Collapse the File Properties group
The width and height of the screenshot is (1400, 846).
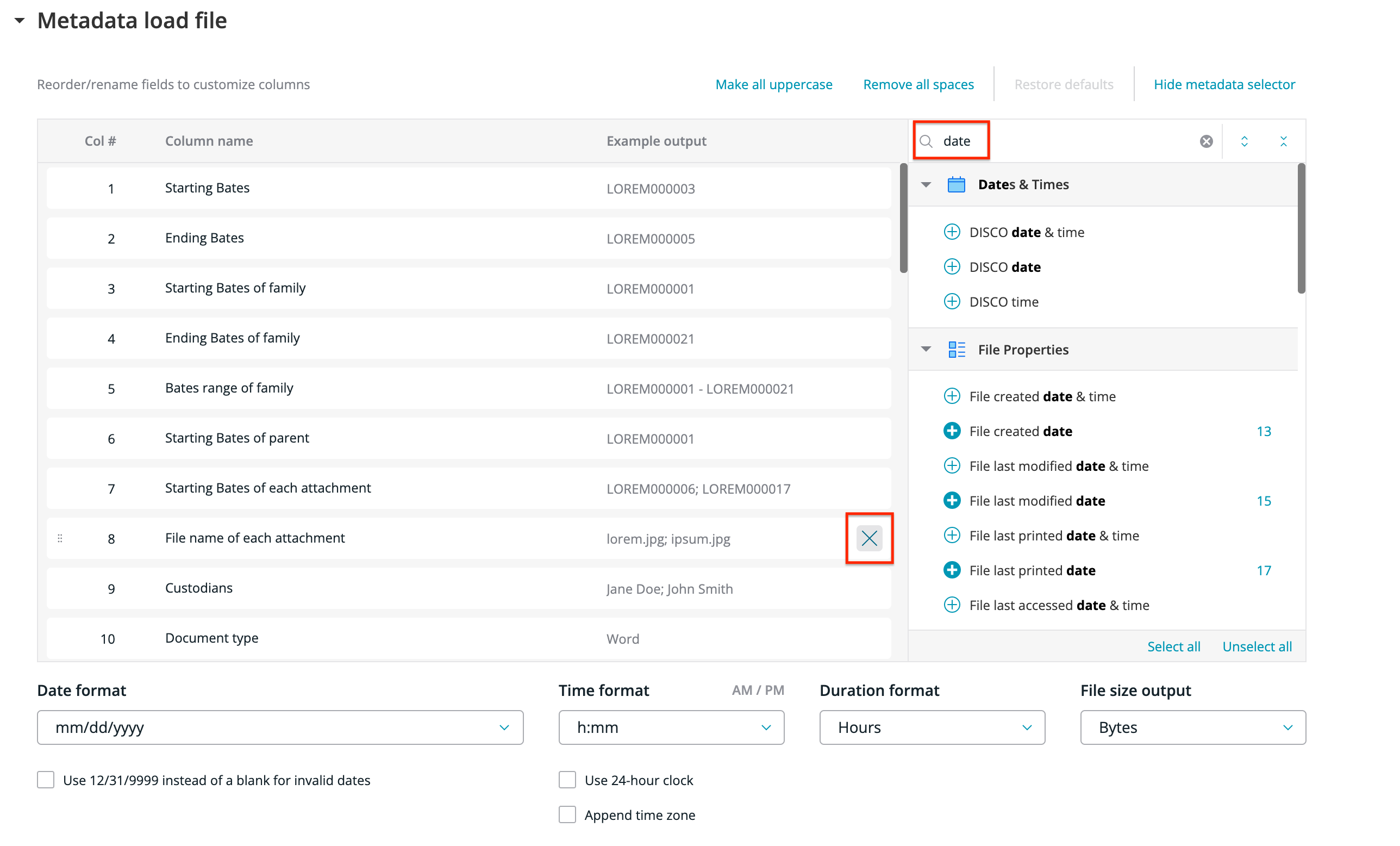pos(926,349)
